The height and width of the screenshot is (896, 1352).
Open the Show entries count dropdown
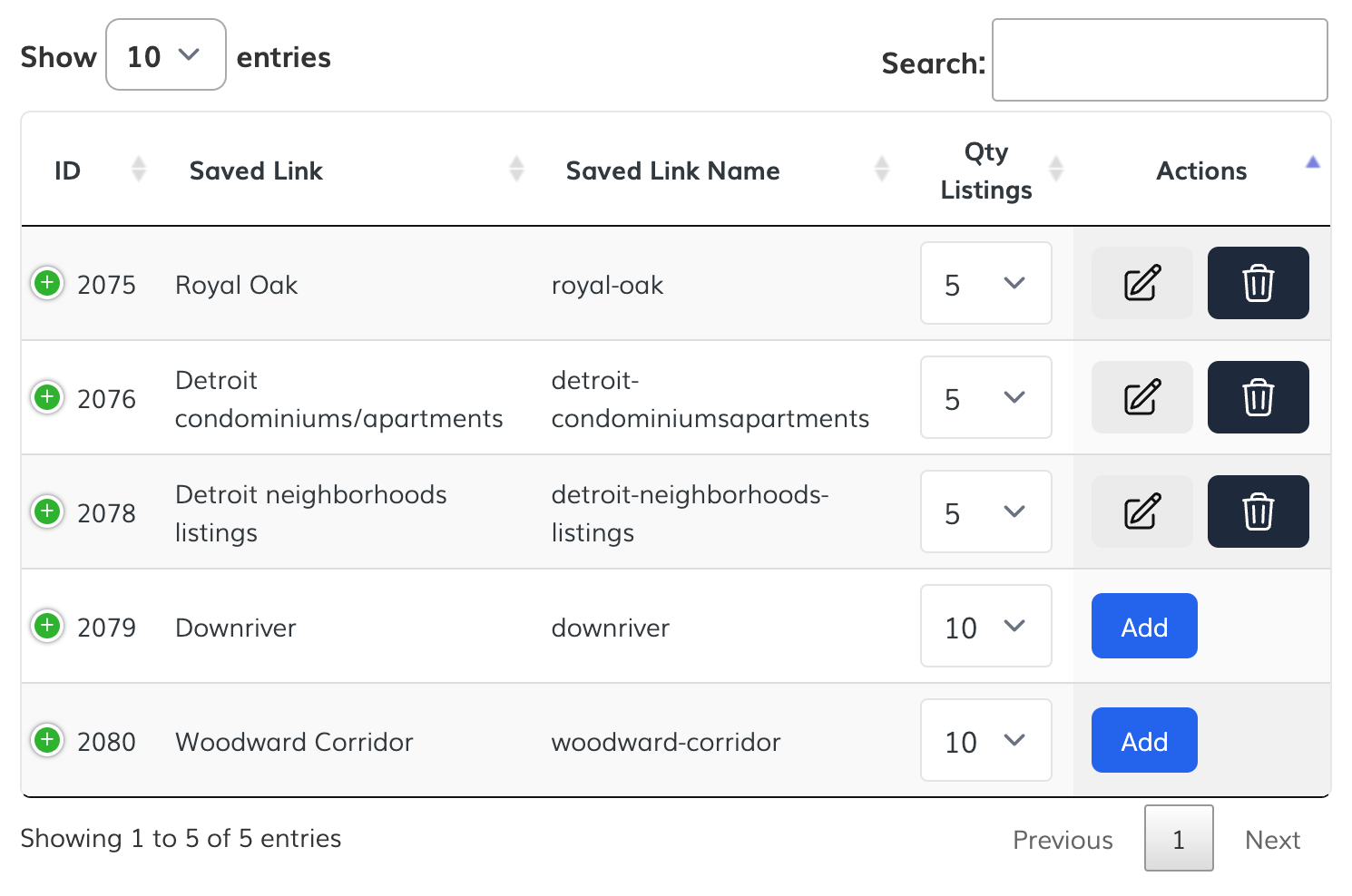[x=165, y=55]
